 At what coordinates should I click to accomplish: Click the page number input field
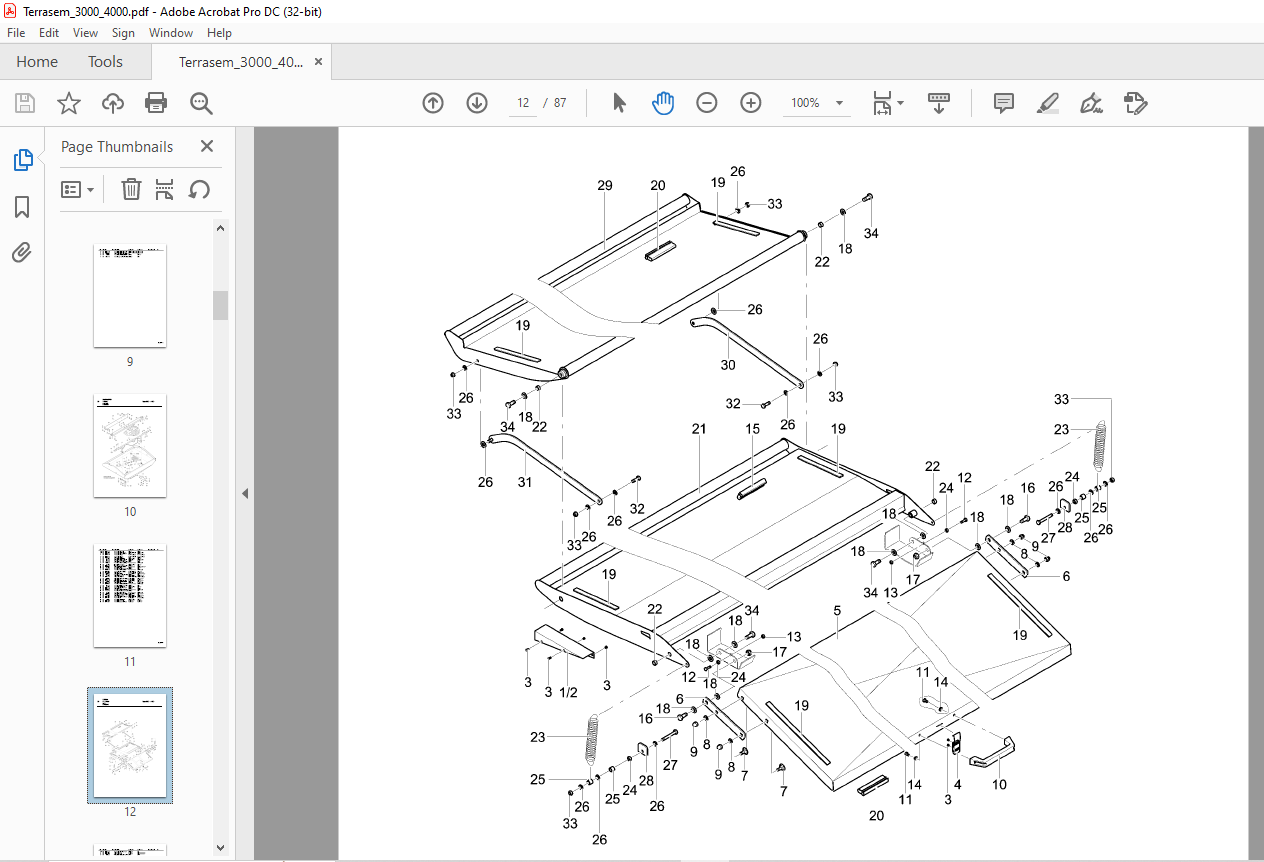(523, 103)
